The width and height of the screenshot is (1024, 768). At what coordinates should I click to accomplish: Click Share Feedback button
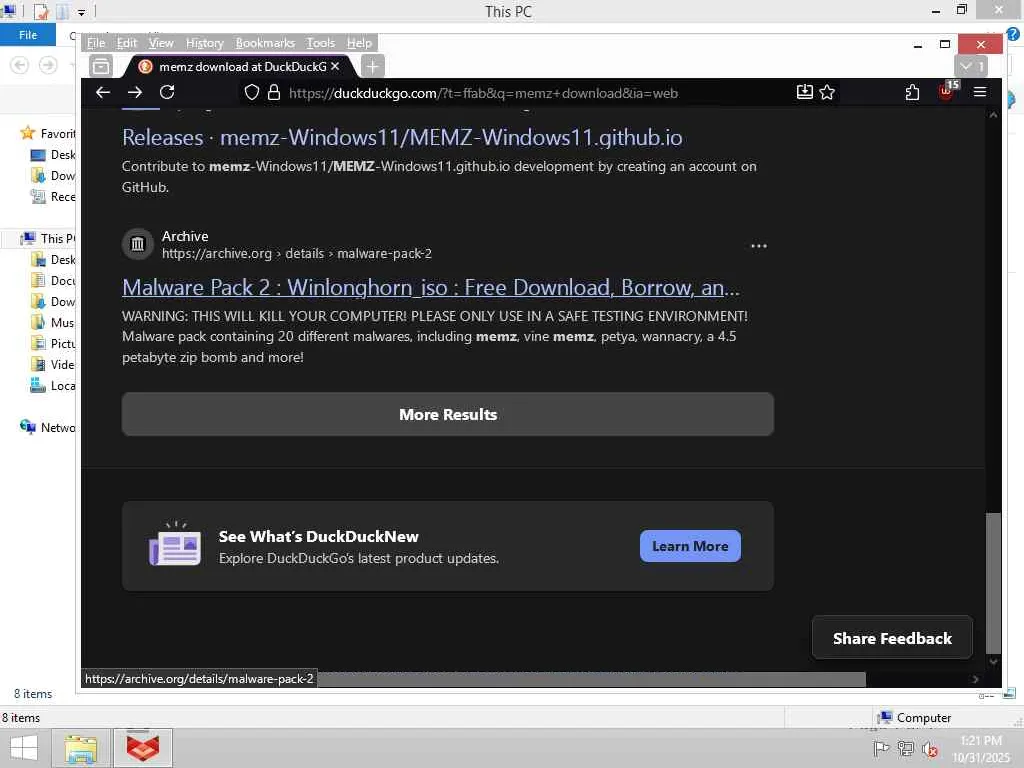(x=892, y=638)
